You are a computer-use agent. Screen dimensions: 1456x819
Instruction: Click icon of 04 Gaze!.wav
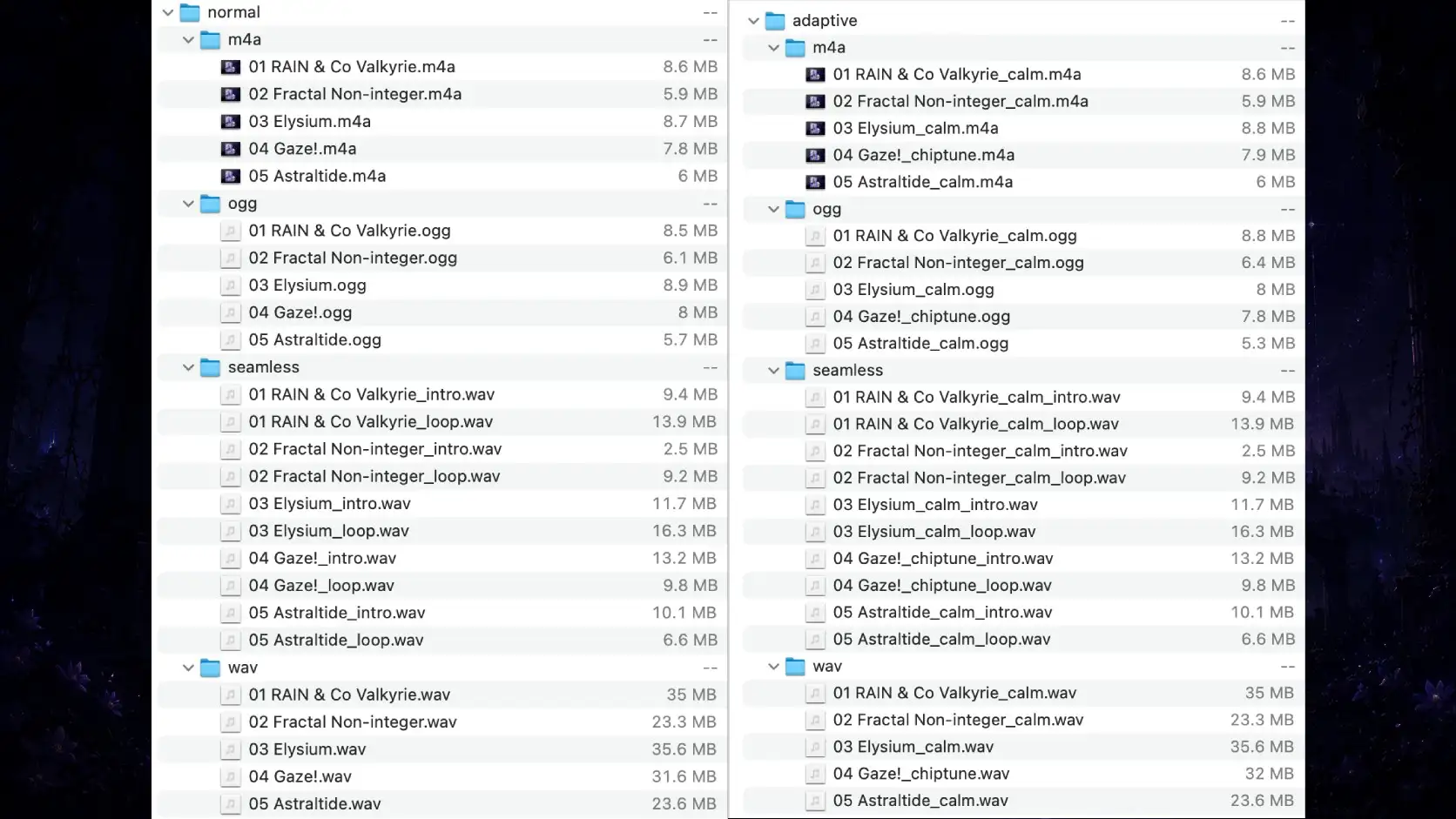coord(230,776)
